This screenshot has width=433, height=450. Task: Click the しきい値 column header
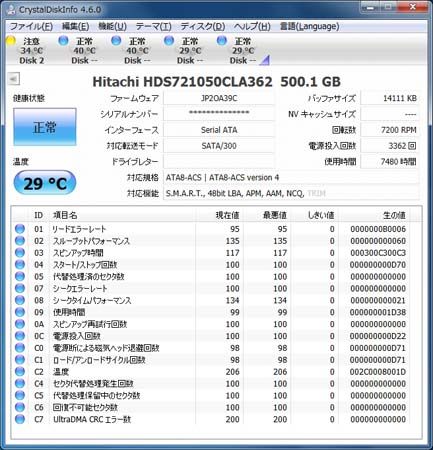click(x=321, y=215)
